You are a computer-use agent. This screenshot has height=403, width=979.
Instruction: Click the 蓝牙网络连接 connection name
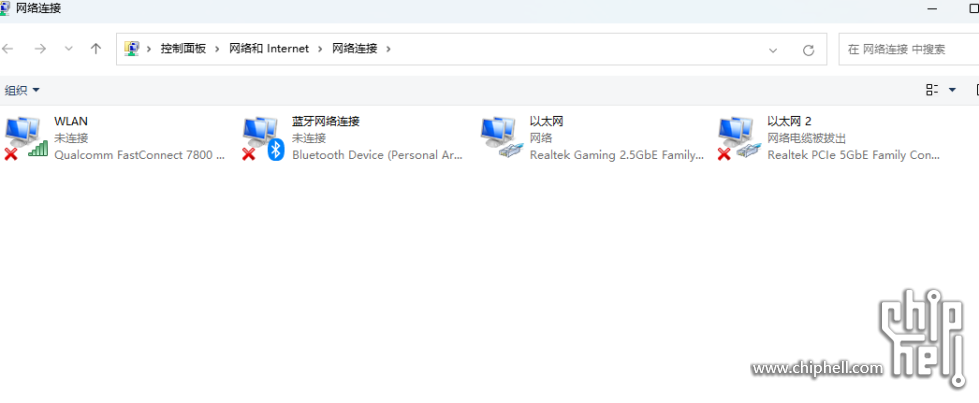326,121
